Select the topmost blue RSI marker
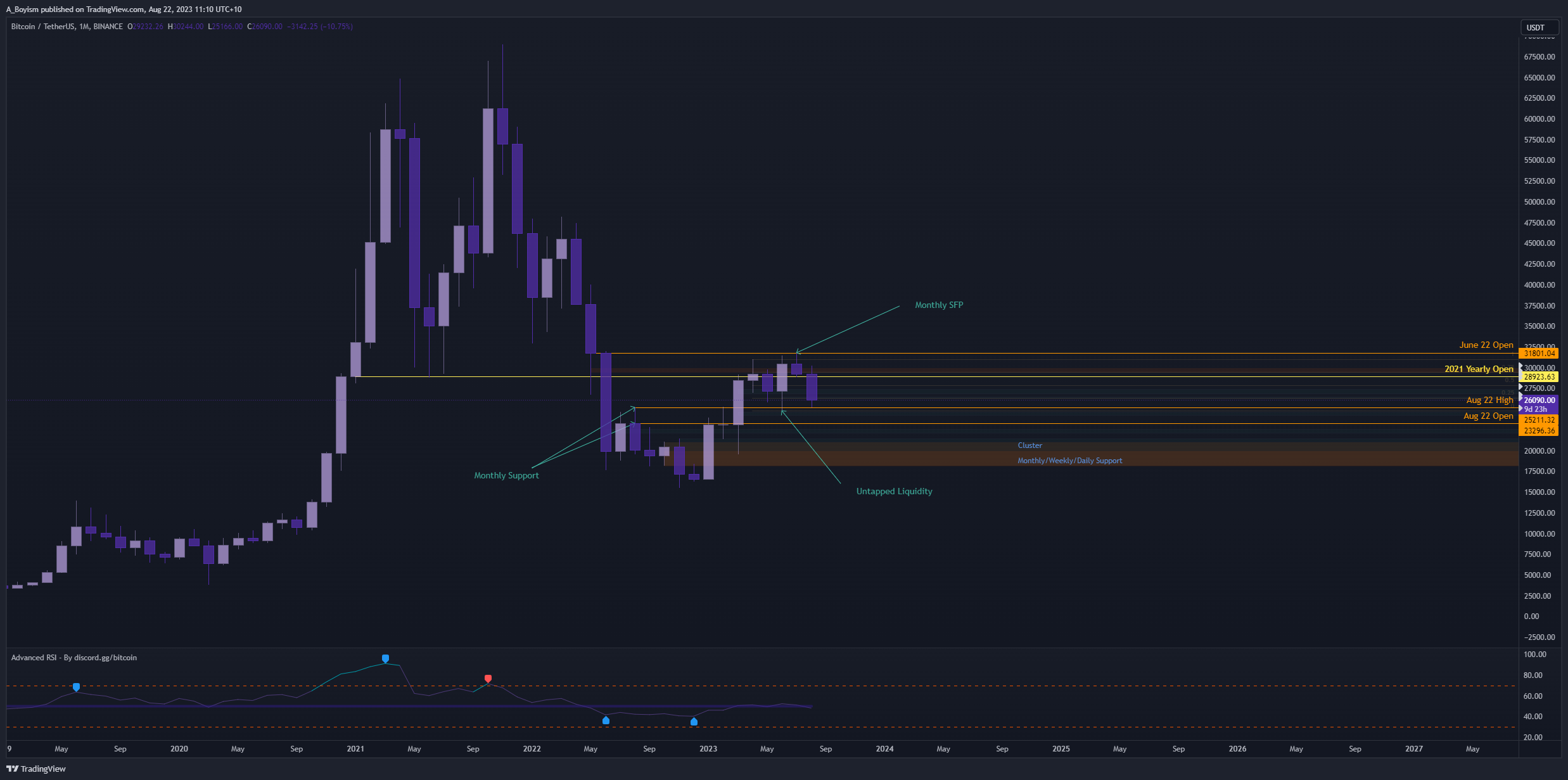The height and width of the screenshot is (780, 1568). coord(385,659)
